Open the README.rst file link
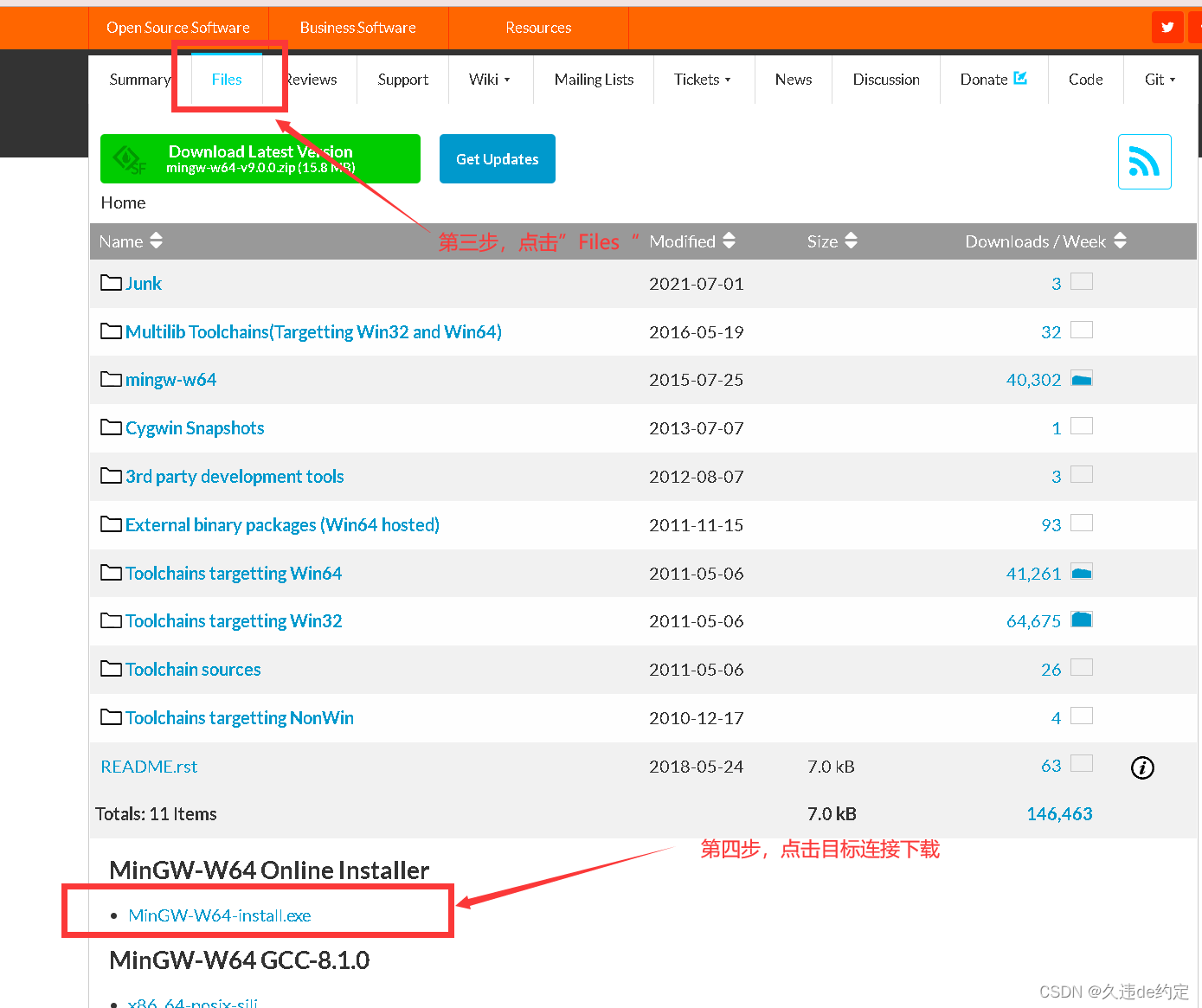Screen dimensions: 1202x1008 click(x=149, y=767)
